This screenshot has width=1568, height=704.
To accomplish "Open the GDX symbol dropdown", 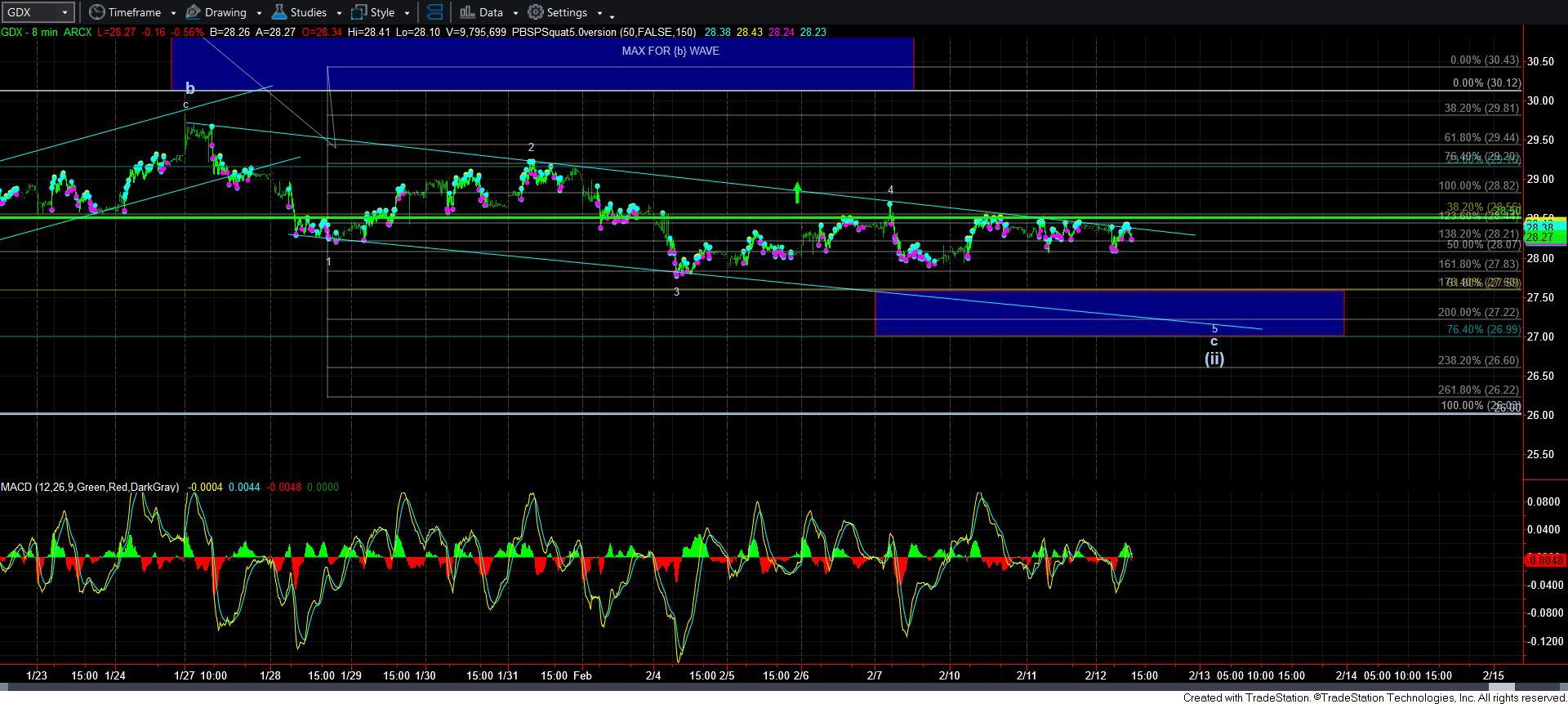I will pos(65,12).
